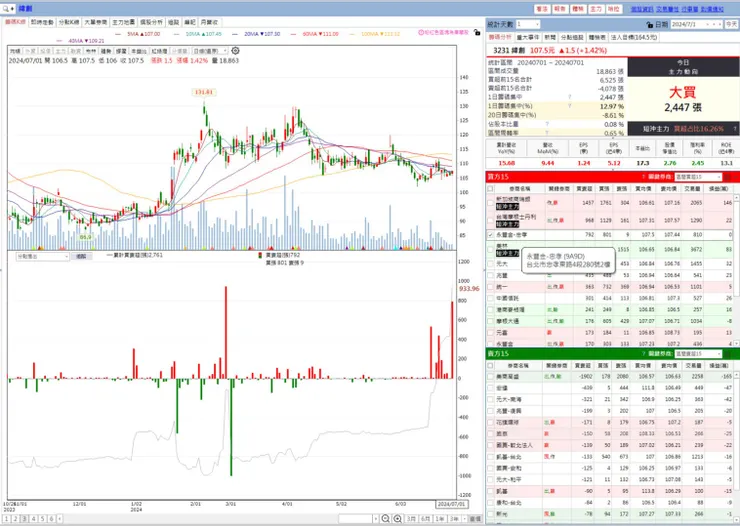The image size is (740, 526).
Task: Click the 分點估股 tab in right panel
Action: tap(572, 37)
